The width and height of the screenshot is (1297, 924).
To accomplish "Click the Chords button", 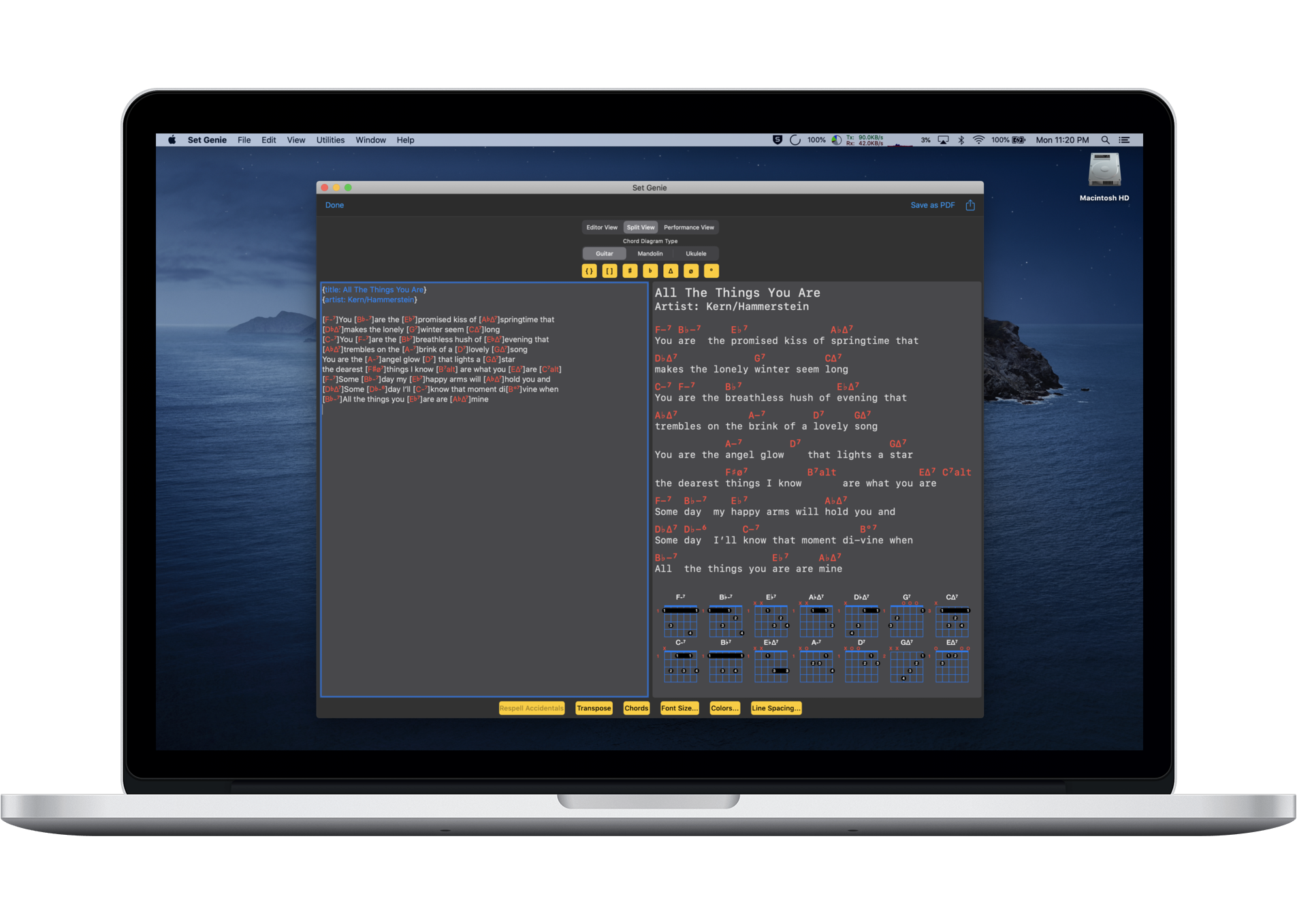I will click(637, 708).
